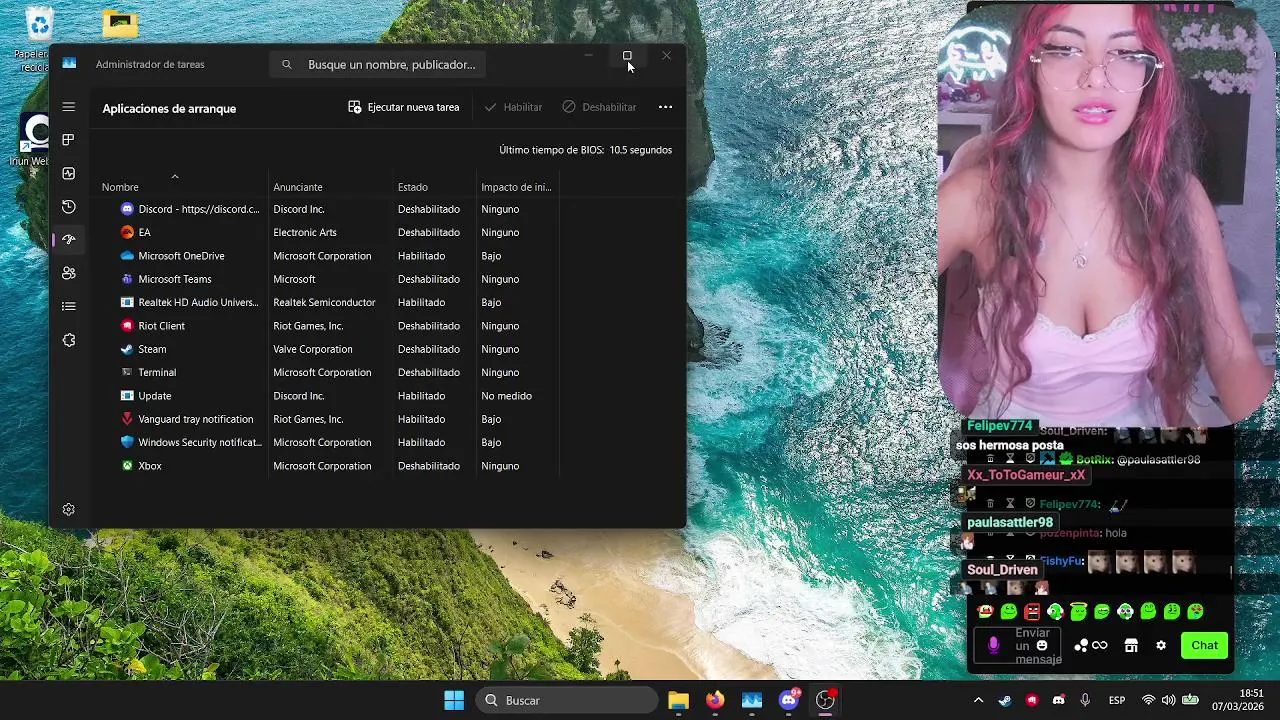The height and width of the screenshot is (720, 1280).
Task: Select the Startup apps sidebar icon
Action: click(68, 240)
